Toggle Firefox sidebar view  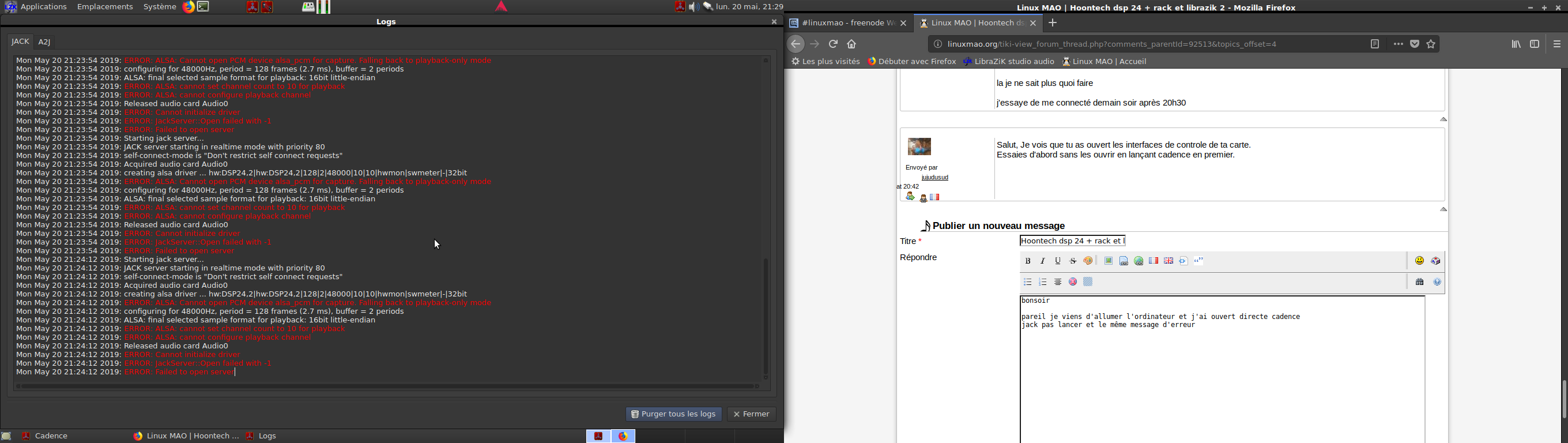click(x=1535, y=44)
